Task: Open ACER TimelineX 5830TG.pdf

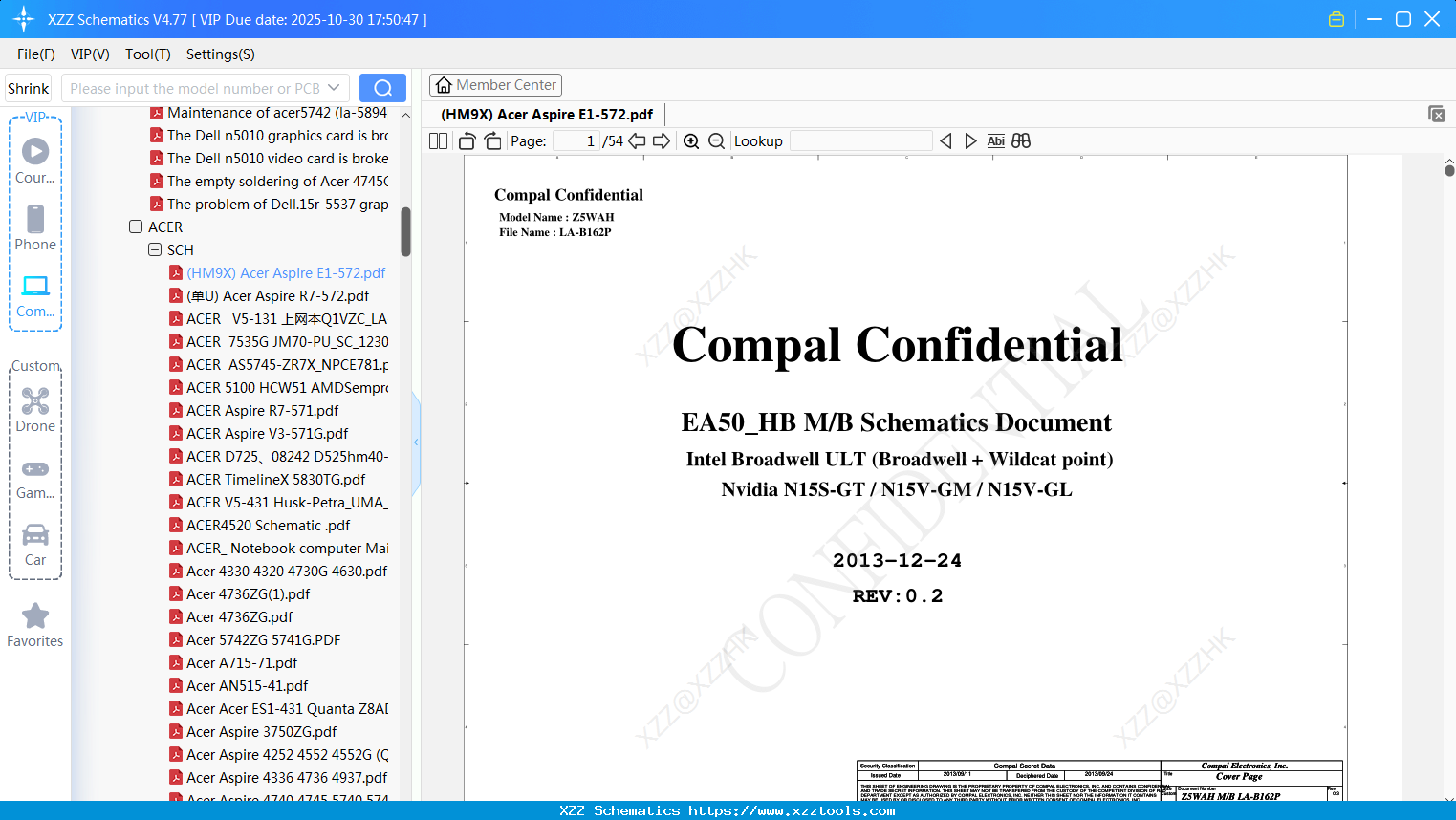Action: point(275,479)
